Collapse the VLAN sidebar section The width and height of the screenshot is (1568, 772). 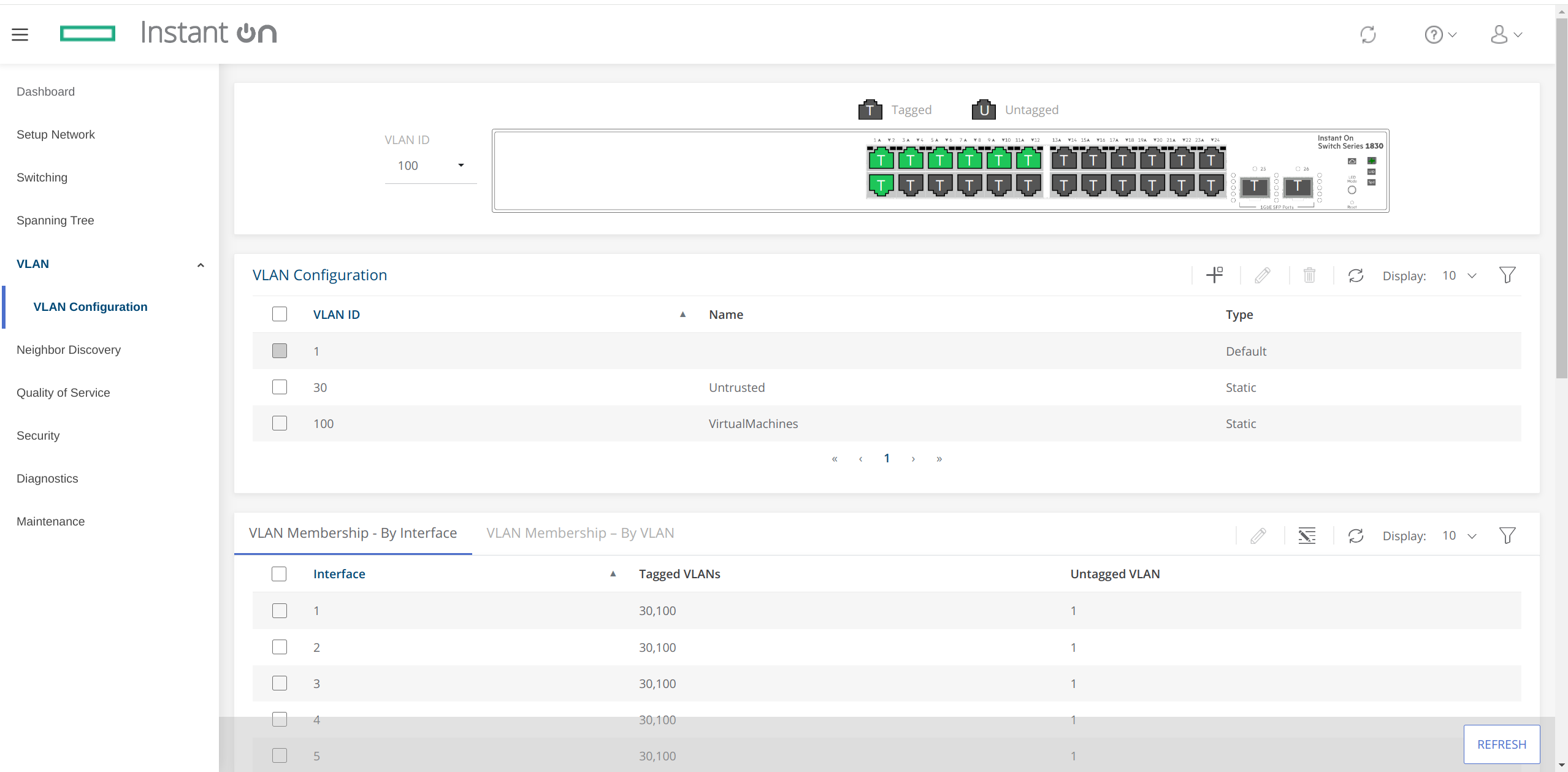tap(200, 265)
